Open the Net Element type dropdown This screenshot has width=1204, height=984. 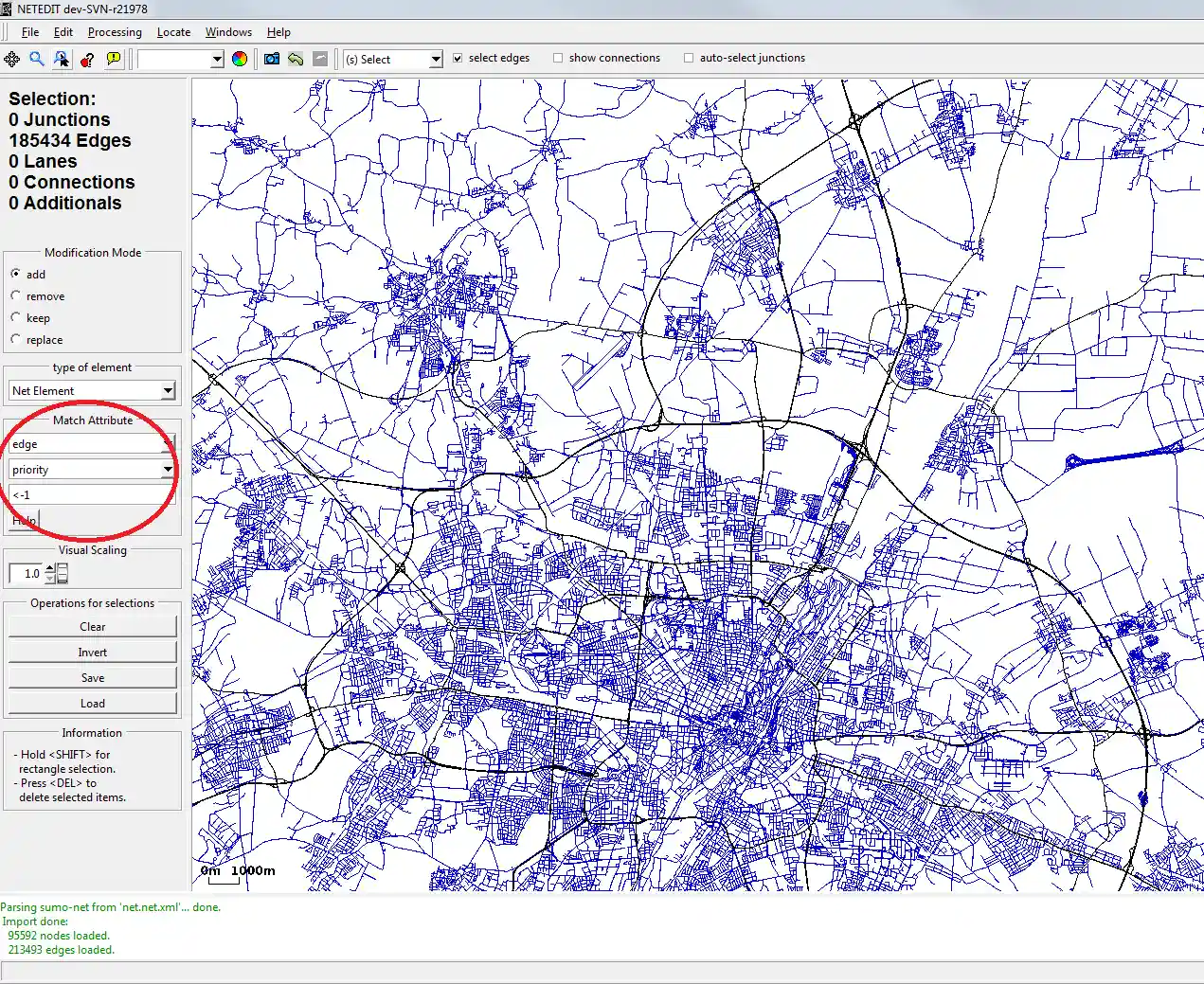[x=168, y=390]
